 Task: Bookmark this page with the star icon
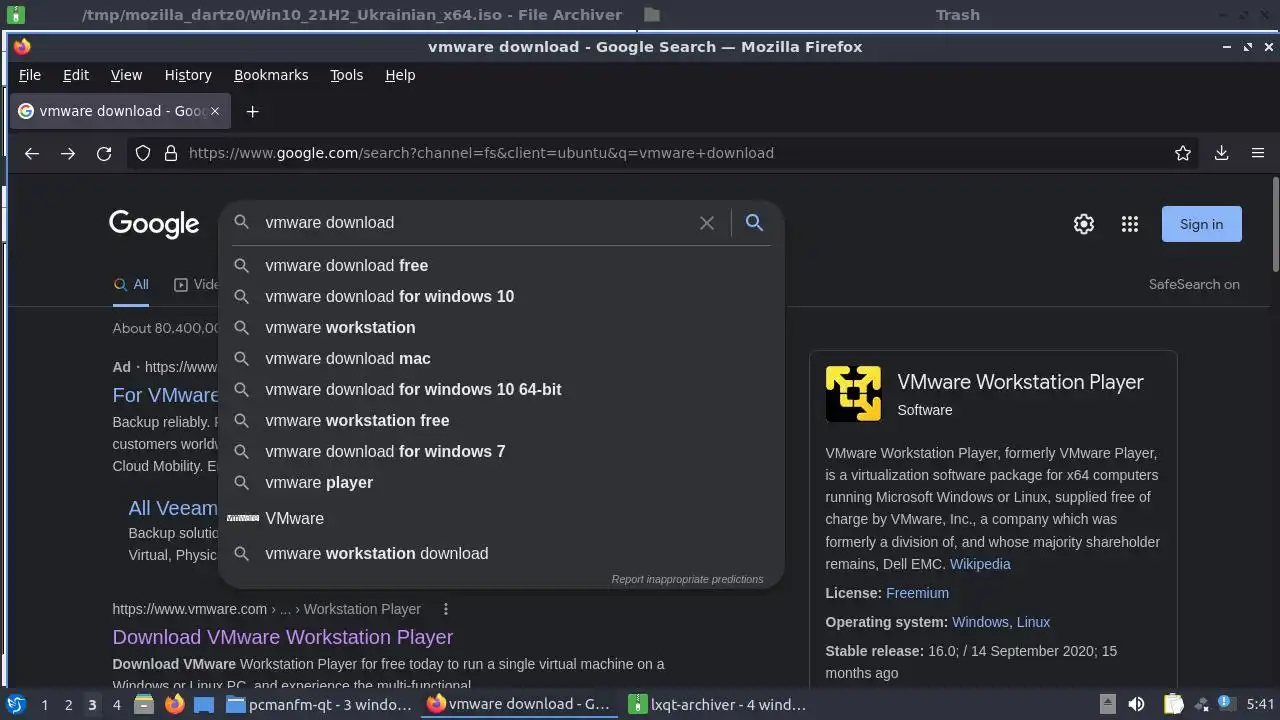point(1183,153)
